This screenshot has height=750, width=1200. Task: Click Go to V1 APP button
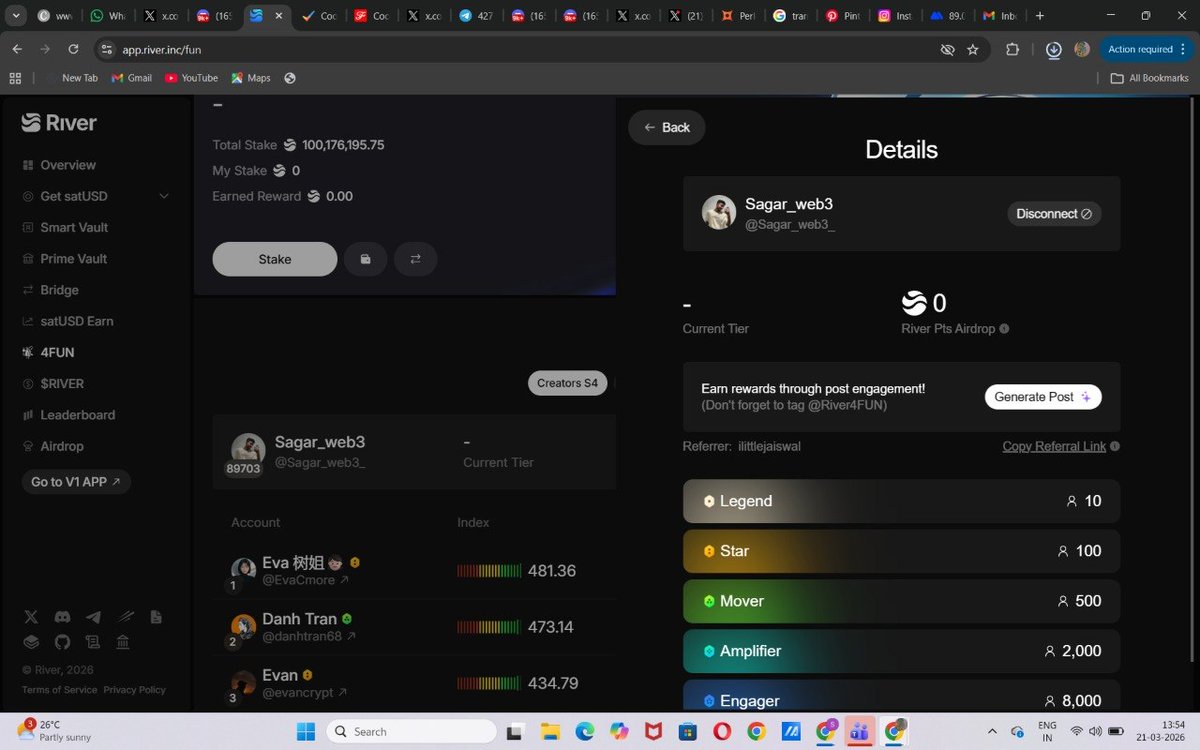click(x=76, y=482)
